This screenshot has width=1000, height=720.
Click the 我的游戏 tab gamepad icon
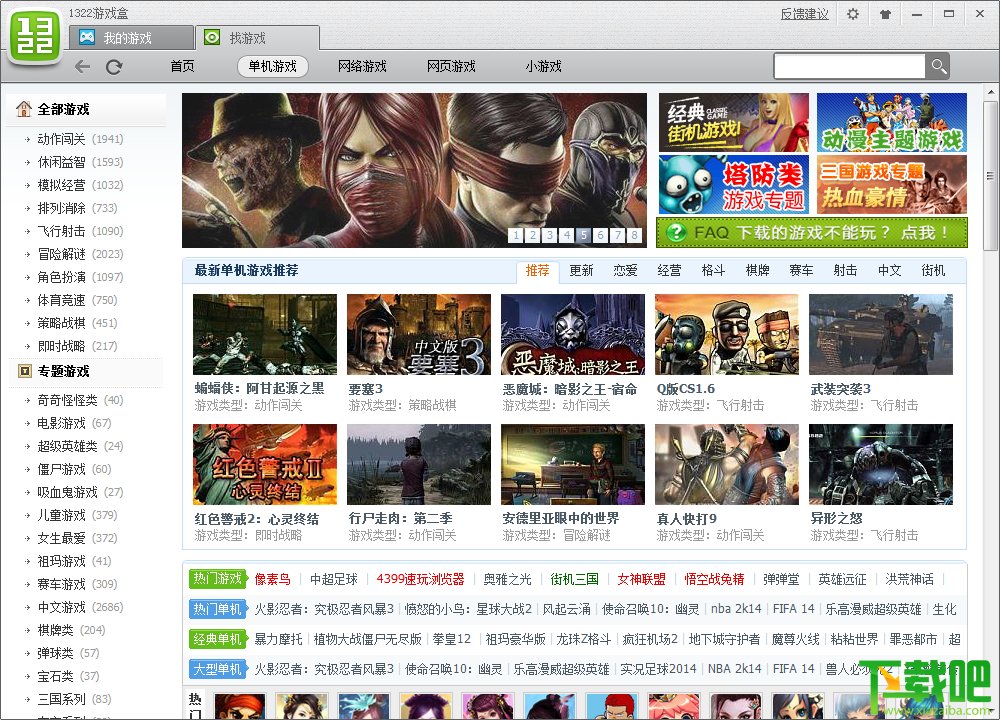click(87, 38)
